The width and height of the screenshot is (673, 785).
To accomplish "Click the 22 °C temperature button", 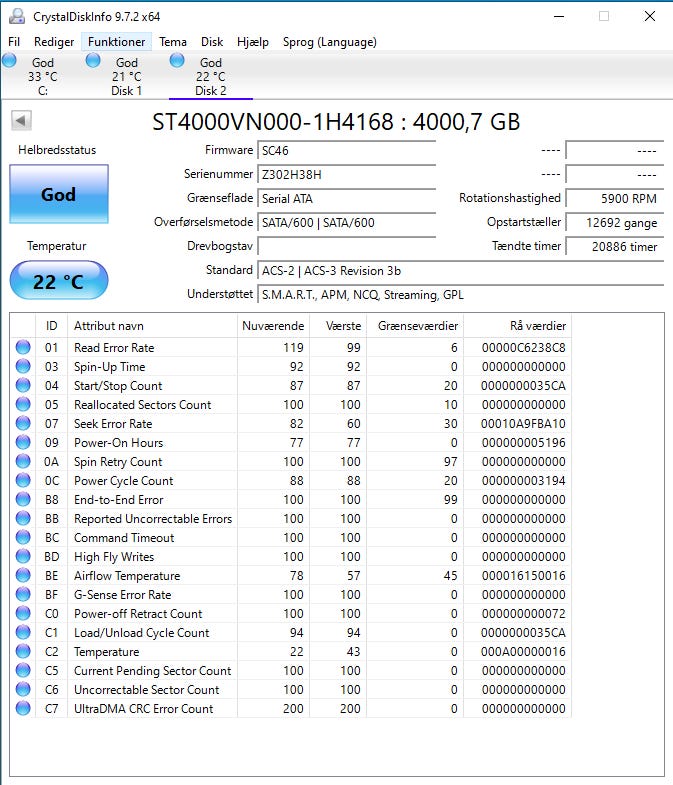I will [58, 282].
